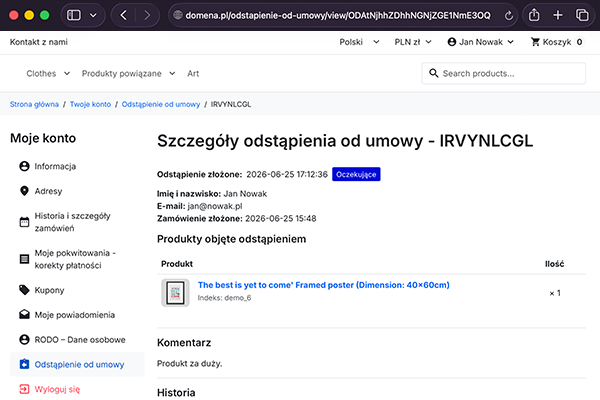Select the jan@nowak.pl email text
The image size is (600, 400).
215,206
